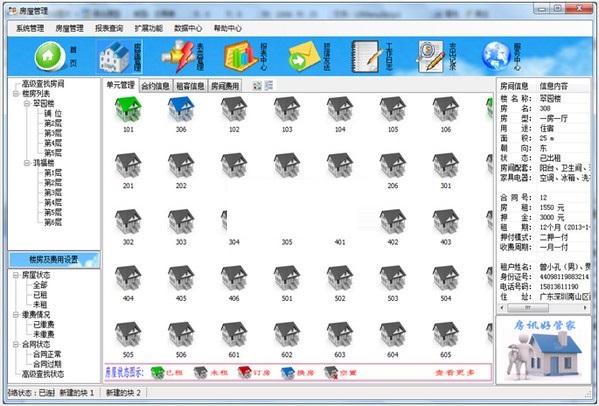Screen dimensions: 599x406
Task: Switch to list view button
Action: [269, 86]
